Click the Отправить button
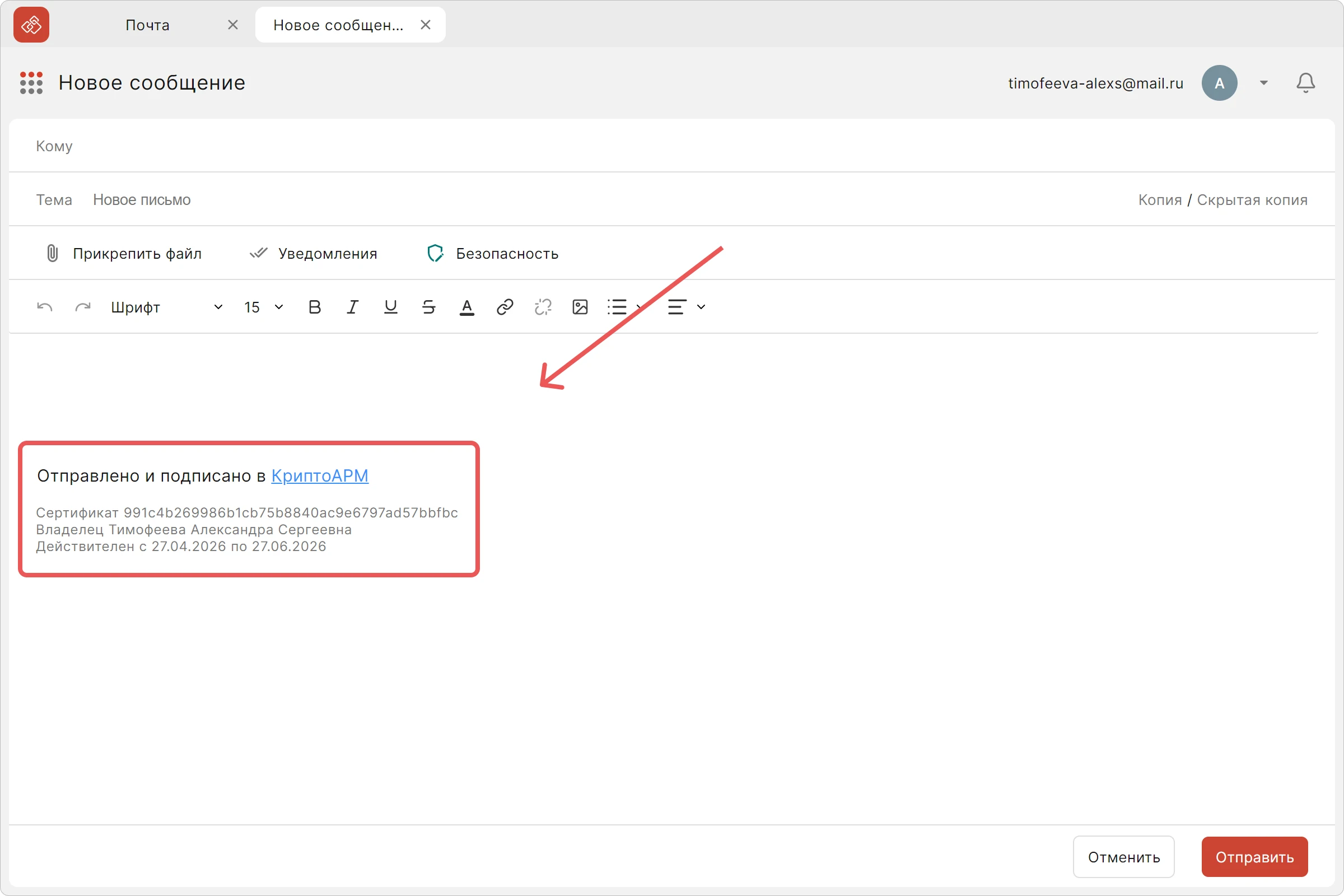 pyautogui.click(x=1254, y=857)
